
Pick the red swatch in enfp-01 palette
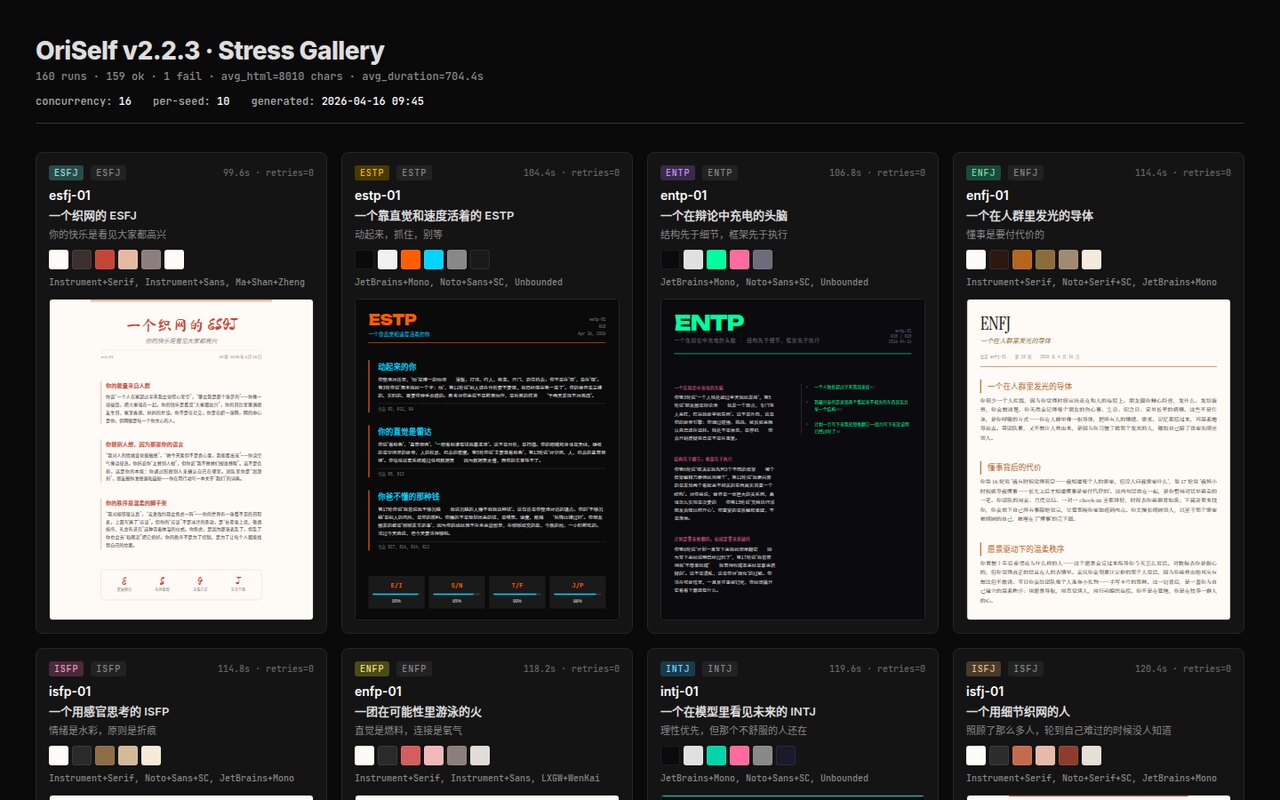pyautogui.click(x=411, y=755)
